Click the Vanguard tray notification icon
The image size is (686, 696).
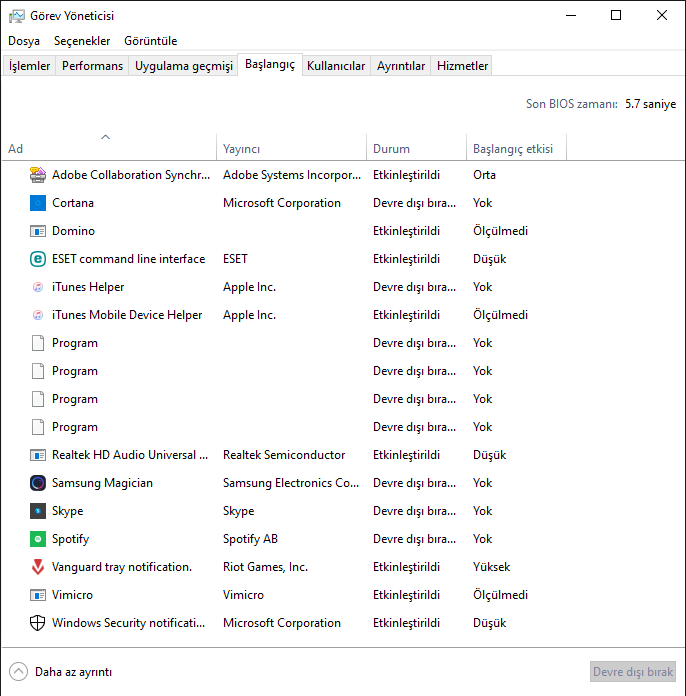(x=38, y=567)
